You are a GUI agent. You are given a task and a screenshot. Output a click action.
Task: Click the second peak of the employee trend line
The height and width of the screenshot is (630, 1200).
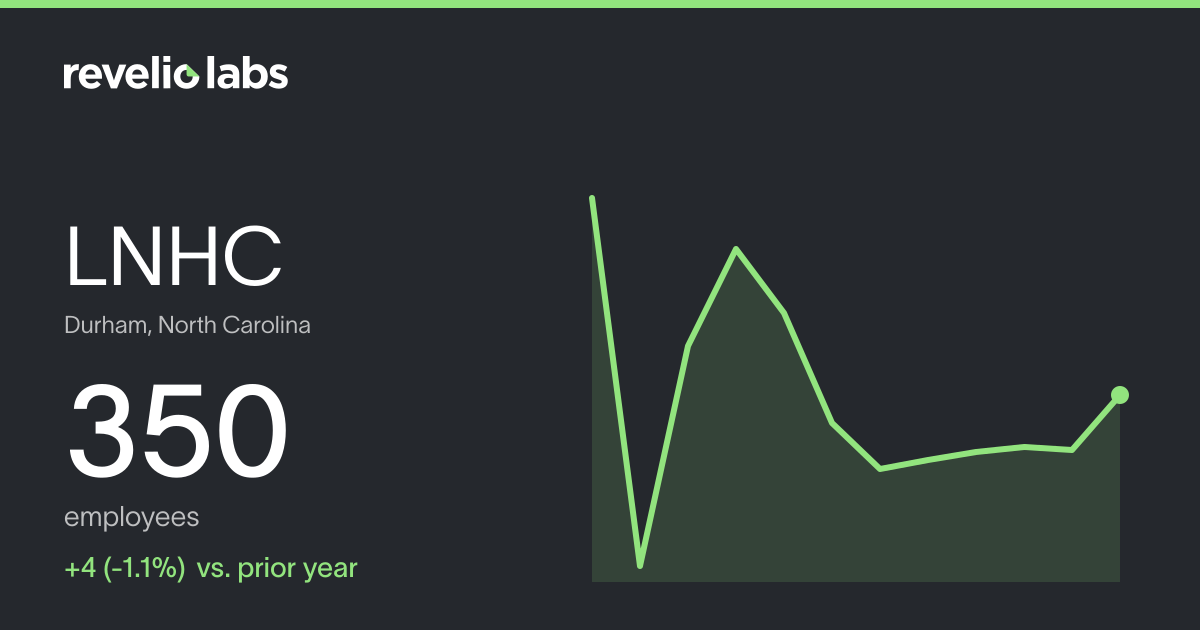pyautogui.click(x=737, y=249)
